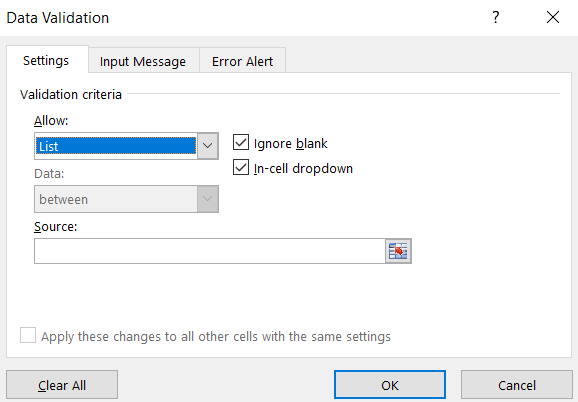Expand the Allow dropdown arrow

pyautogui.click(x=208, y=146)
